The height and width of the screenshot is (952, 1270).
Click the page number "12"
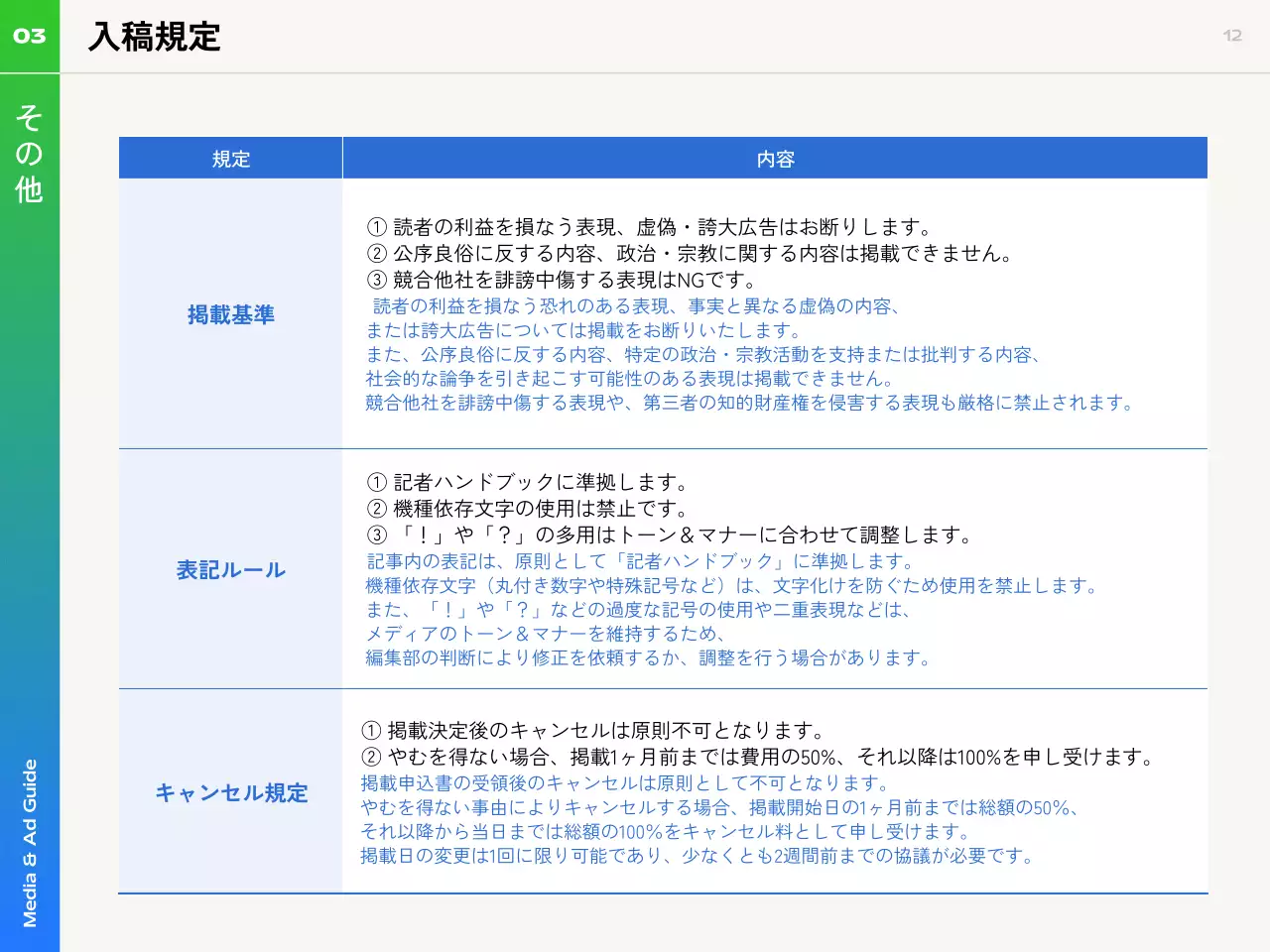click(x=1231, y=36)
